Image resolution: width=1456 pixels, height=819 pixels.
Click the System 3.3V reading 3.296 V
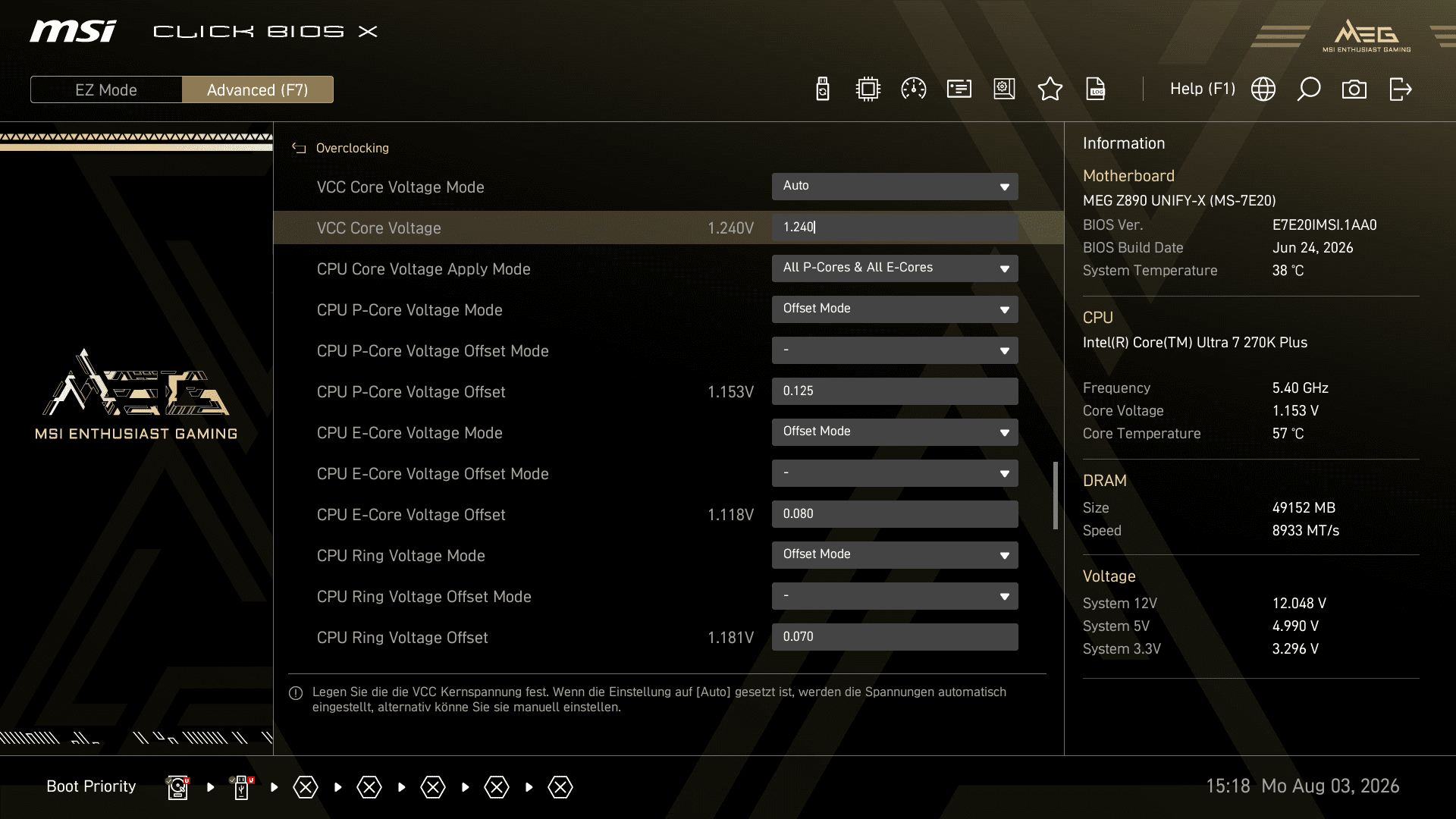pyautogui.click(x=1296, y=649)
